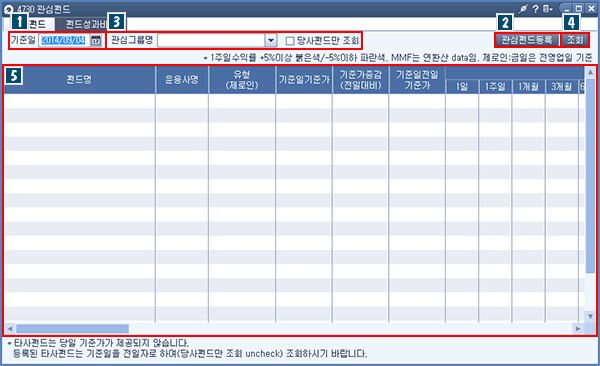600x366 pixels.
Task: Click right arrow of horizontal scrollbar
Action: coord(578,328)
